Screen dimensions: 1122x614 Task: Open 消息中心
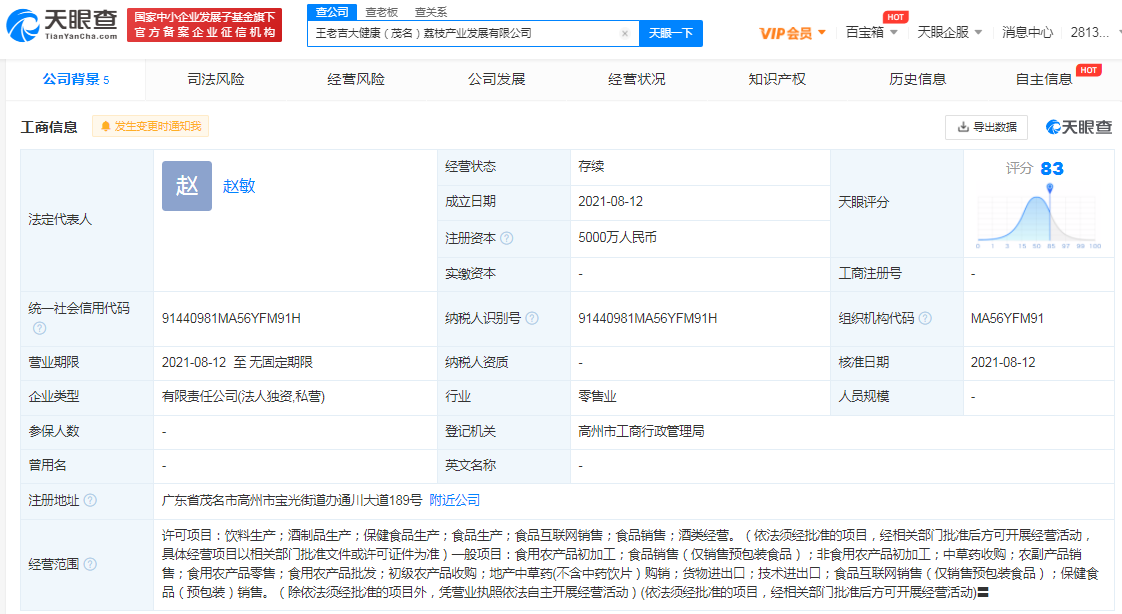click(x=1027, y=33)
